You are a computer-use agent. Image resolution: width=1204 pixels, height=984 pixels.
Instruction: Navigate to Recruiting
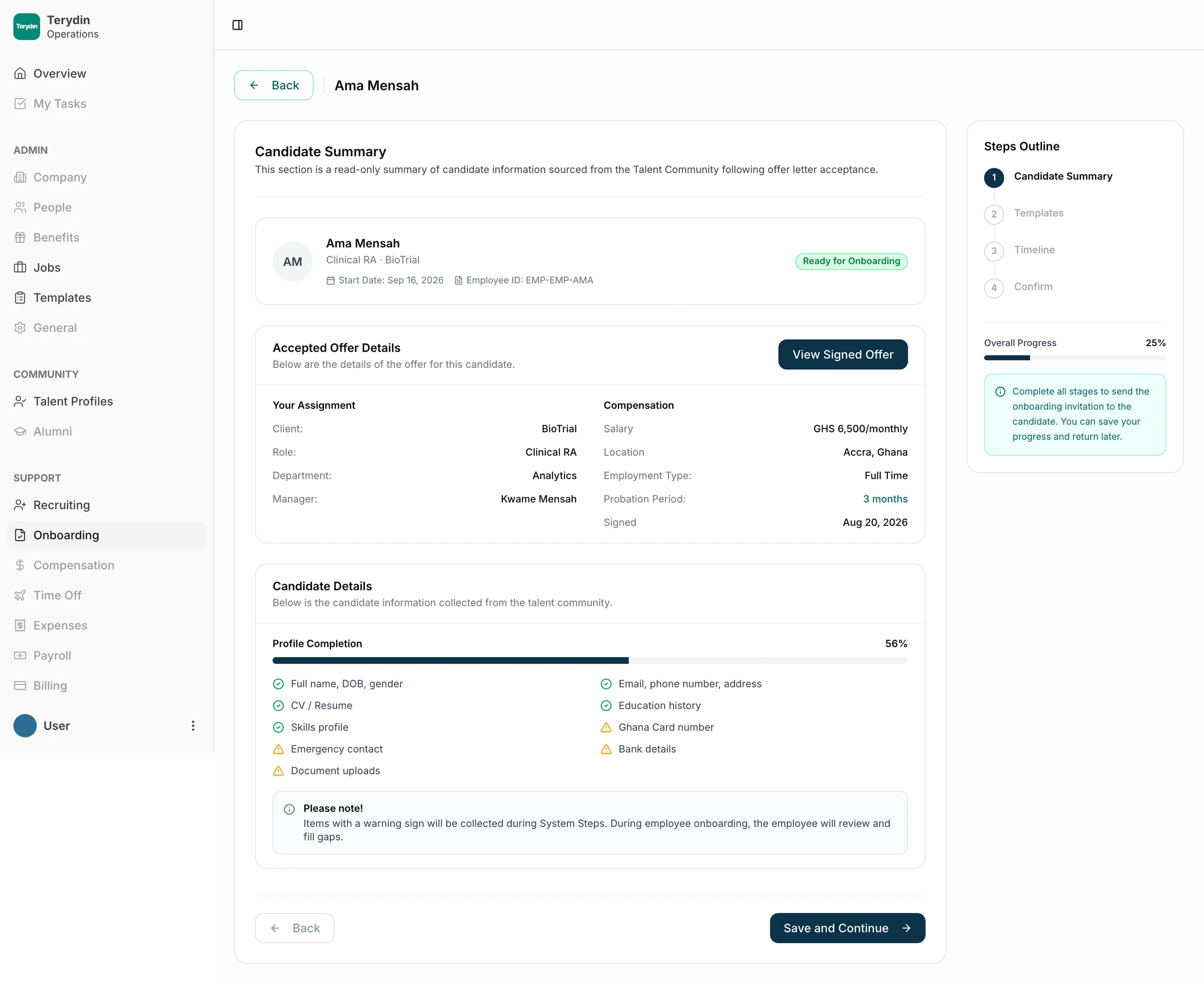click(107, 505)
